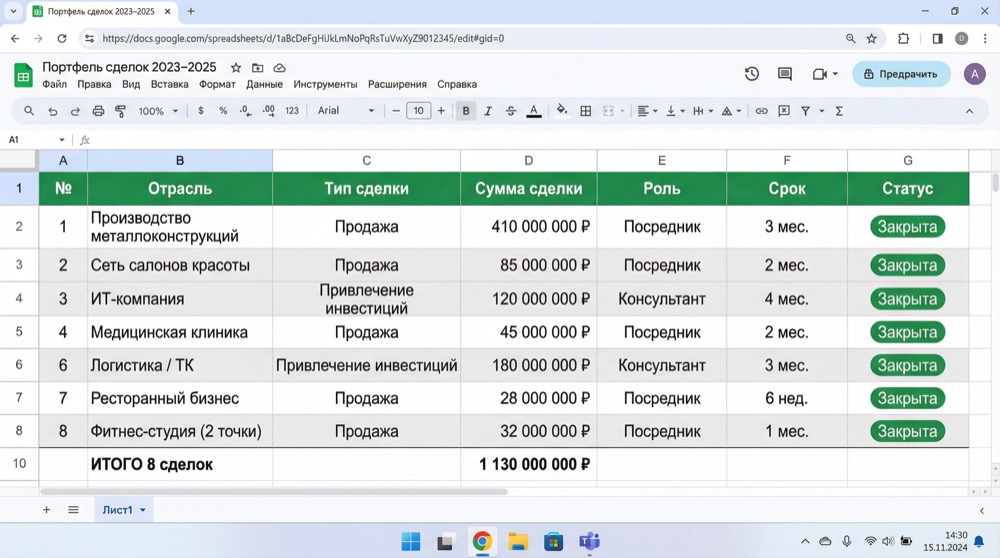The height and width of the screenshot is (558, 1000).
Task: Insert link with chain icon
Action: click(761, 111)
